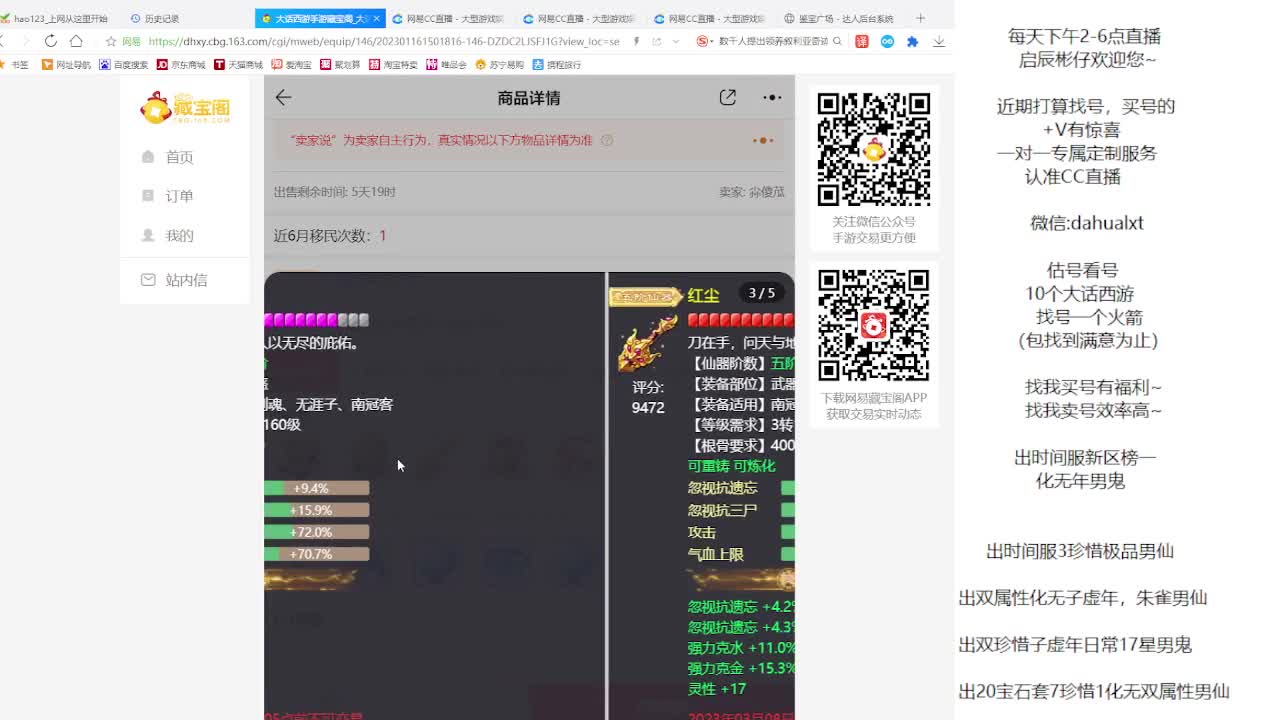Screen dimensions: 1280x720
Task: Click 出售剩余时间: 5天19时 text
Action: click(x=335, y=192)
